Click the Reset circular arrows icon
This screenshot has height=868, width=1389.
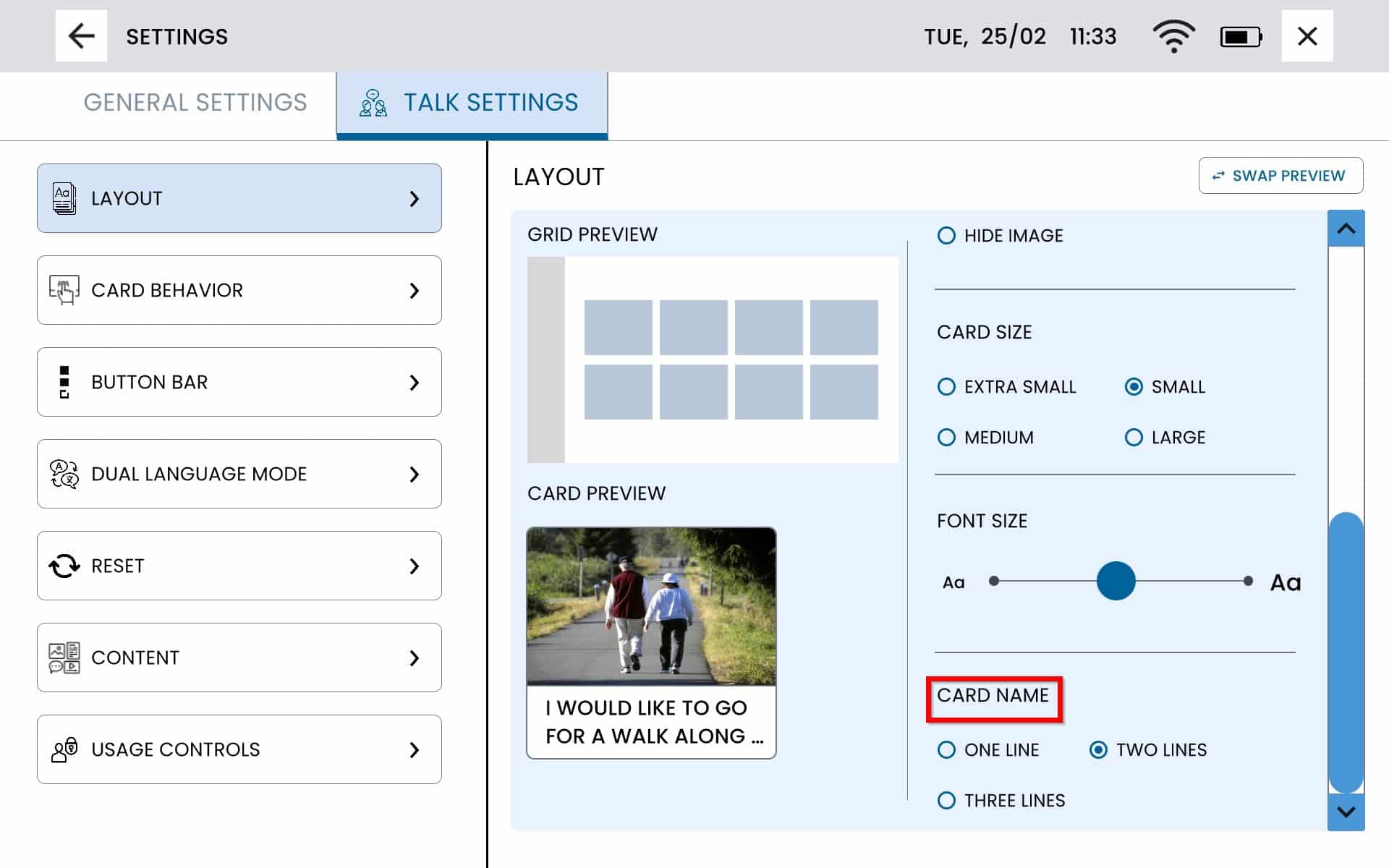[x=64, y=566]
